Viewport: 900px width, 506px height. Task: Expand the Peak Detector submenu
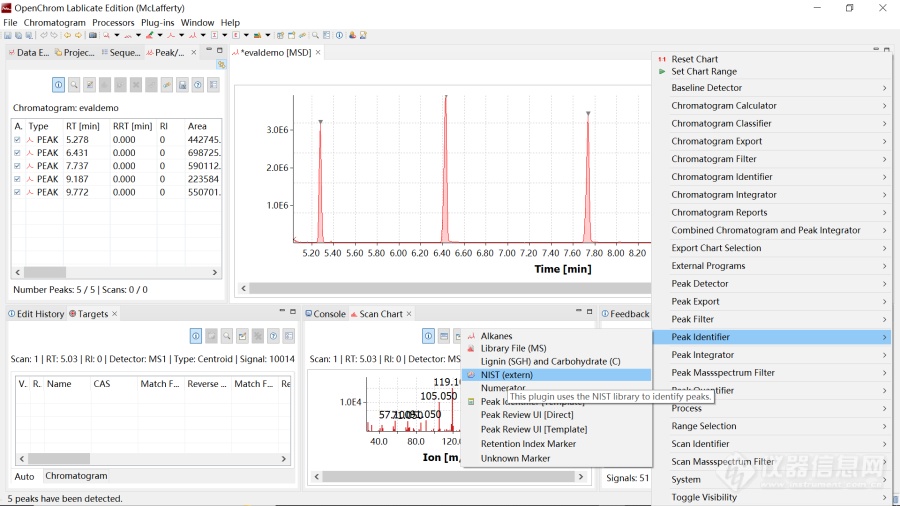coord(700,284)
